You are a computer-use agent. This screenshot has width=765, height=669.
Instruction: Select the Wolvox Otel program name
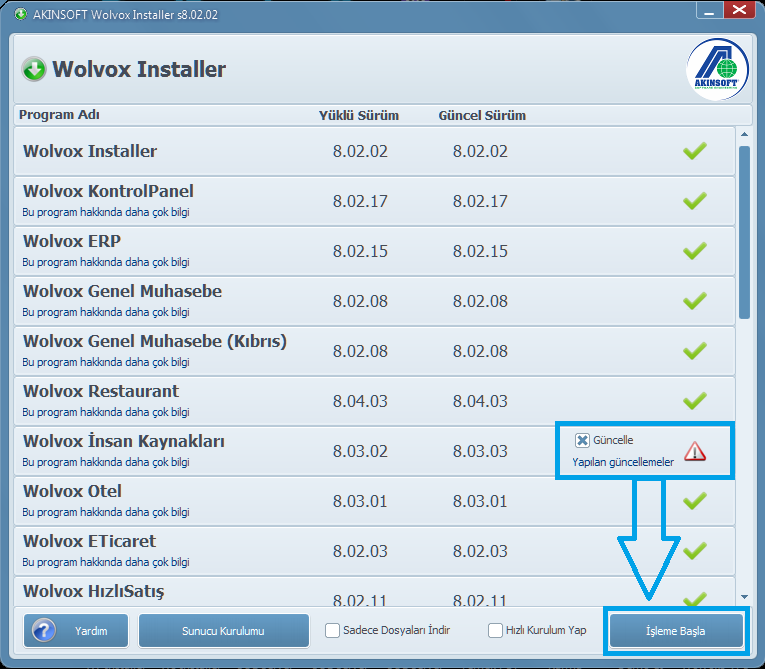72,491
